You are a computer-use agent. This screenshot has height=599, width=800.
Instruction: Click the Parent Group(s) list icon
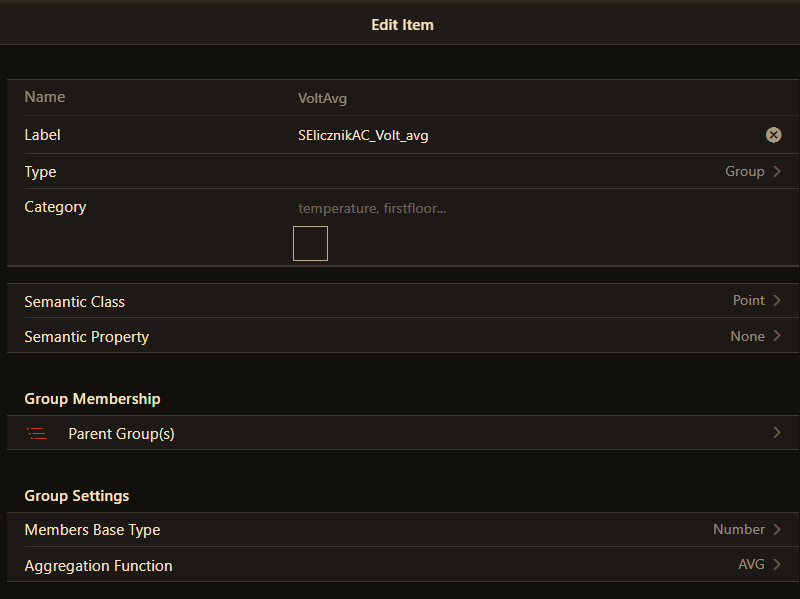37,434
